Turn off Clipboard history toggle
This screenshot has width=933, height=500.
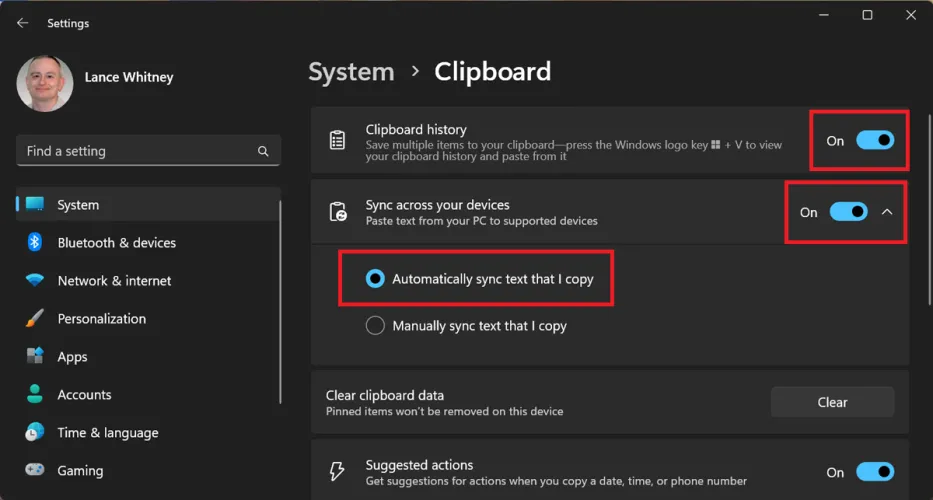point(874,141)
